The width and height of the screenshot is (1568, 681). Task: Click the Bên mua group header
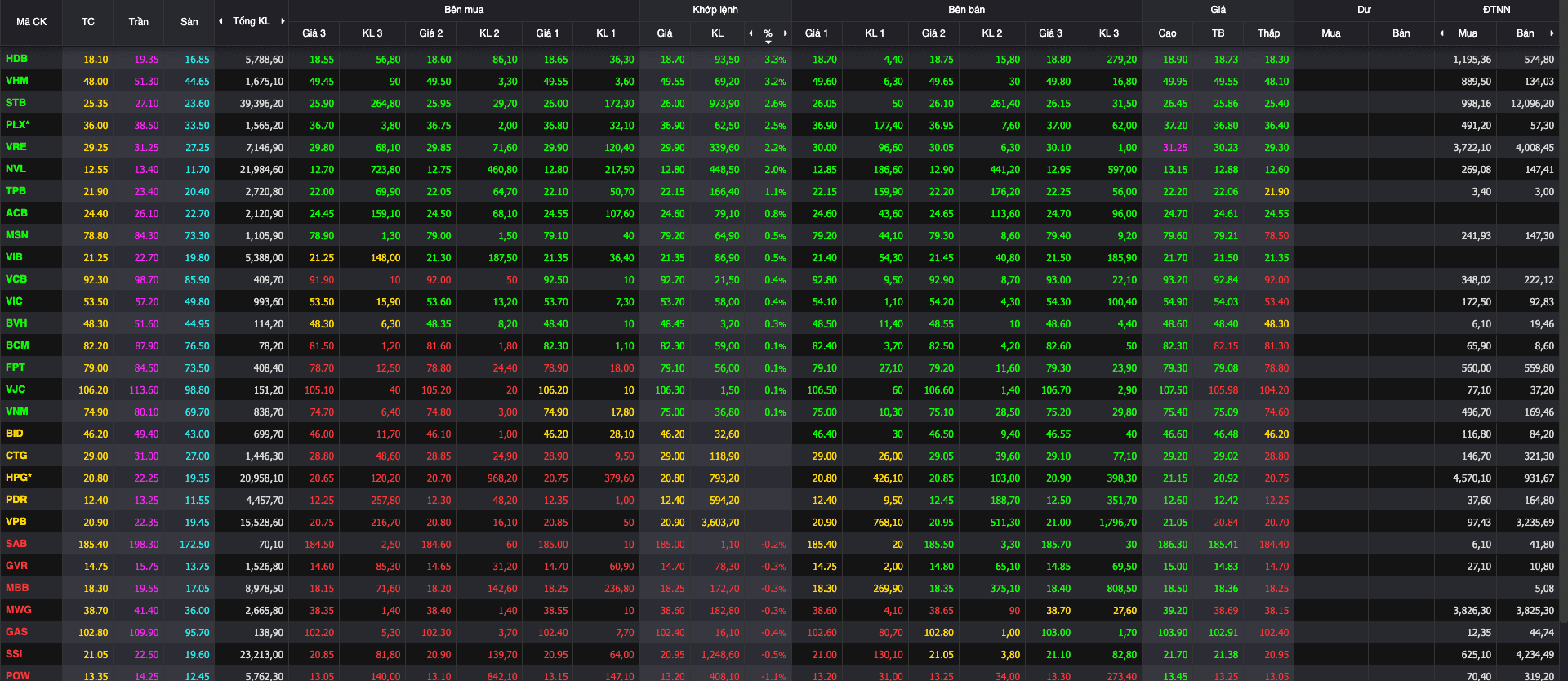click(x=464, y=10)
